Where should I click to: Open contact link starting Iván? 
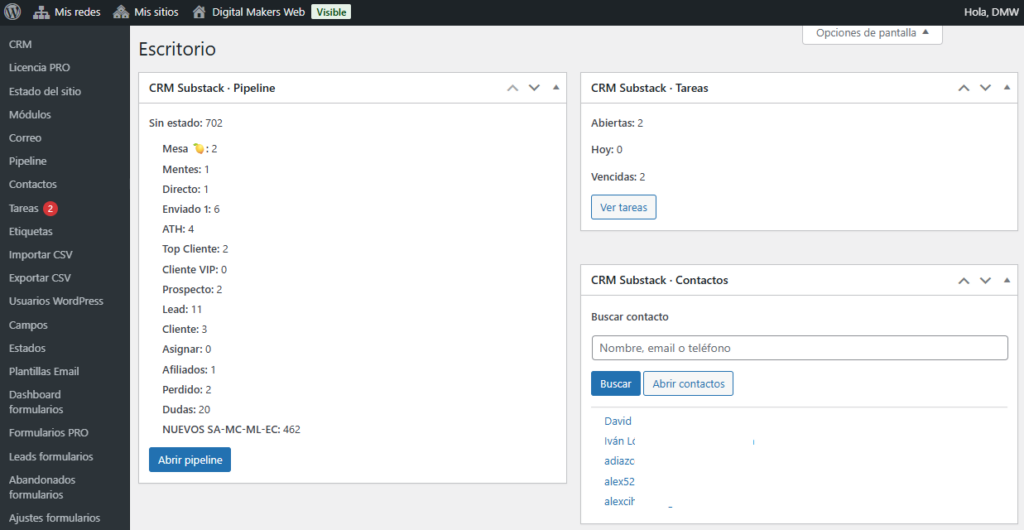point(620,441)
